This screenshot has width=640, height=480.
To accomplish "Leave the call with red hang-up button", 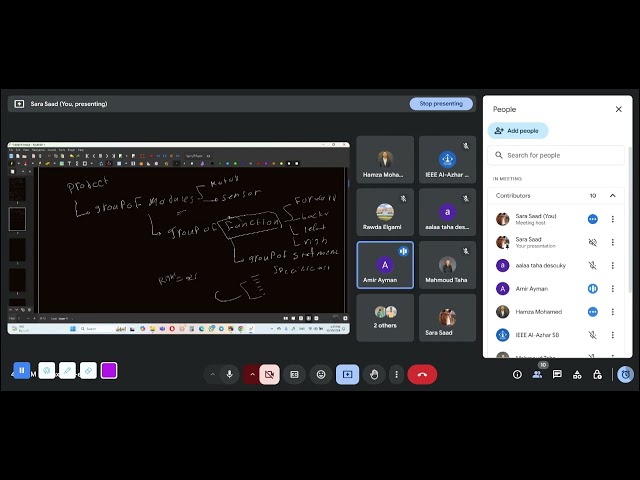I will coord(422,374).
